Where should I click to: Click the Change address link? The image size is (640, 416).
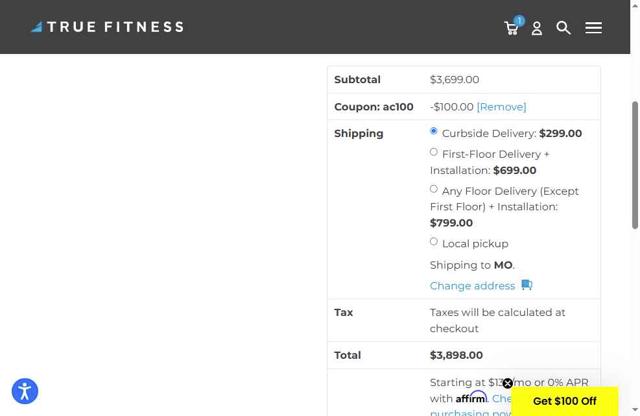click(x=472, y=286)
